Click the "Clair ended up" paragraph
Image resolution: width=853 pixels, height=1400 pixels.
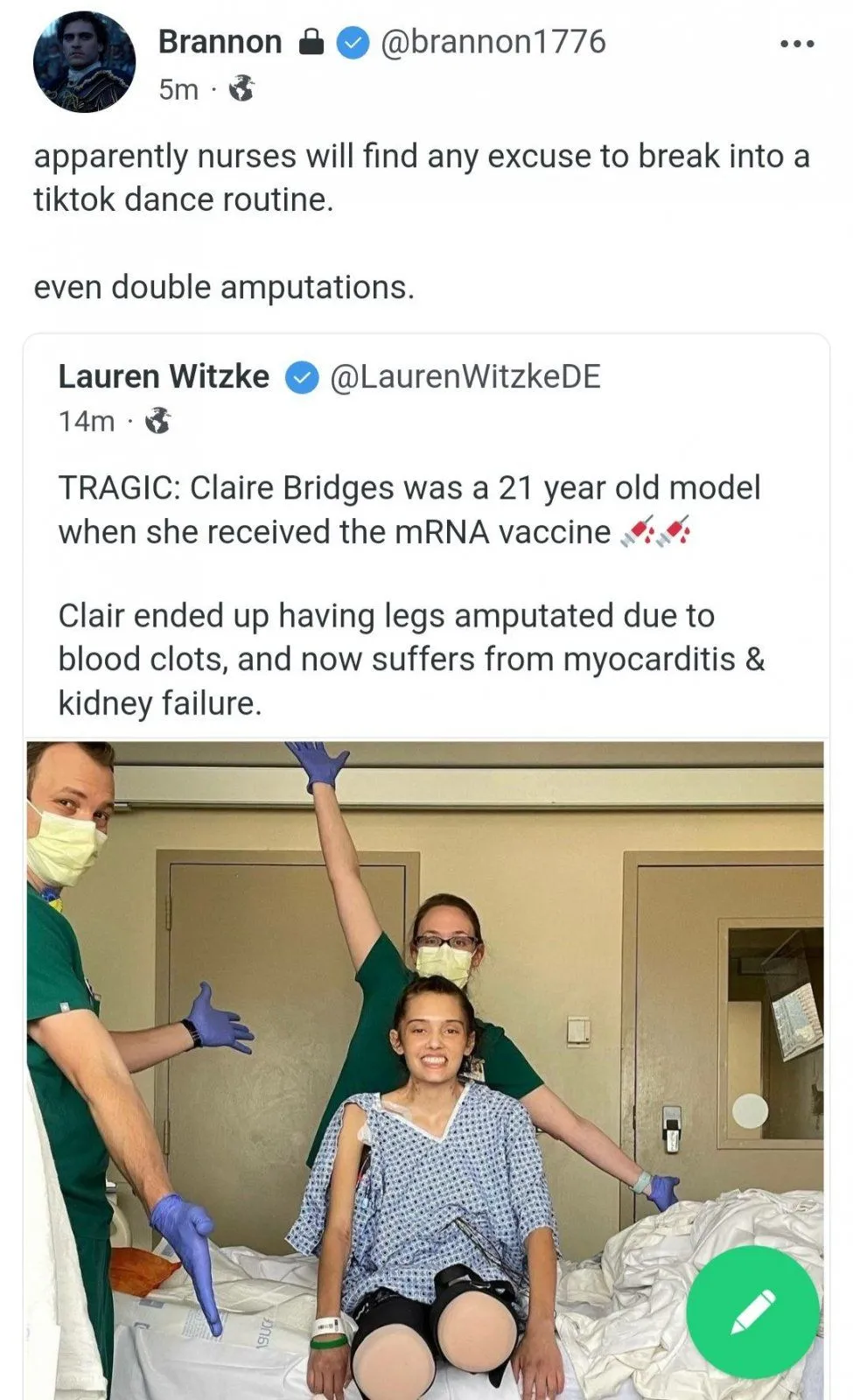[x=411, y=659]
